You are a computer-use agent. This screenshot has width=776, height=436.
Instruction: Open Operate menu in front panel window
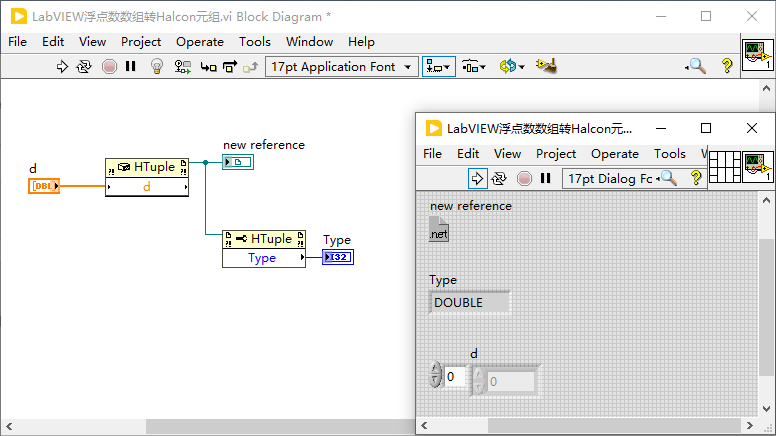(x=615, y=154)
